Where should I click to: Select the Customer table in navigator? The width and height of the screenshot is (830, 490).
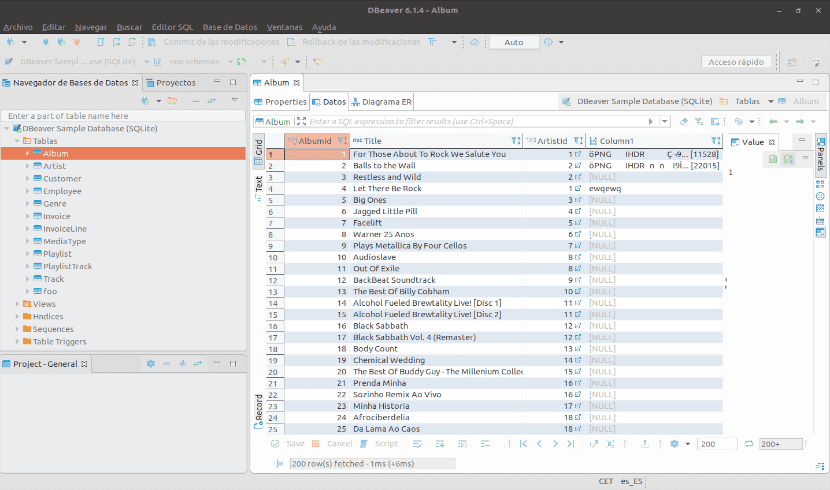point(62,179)
